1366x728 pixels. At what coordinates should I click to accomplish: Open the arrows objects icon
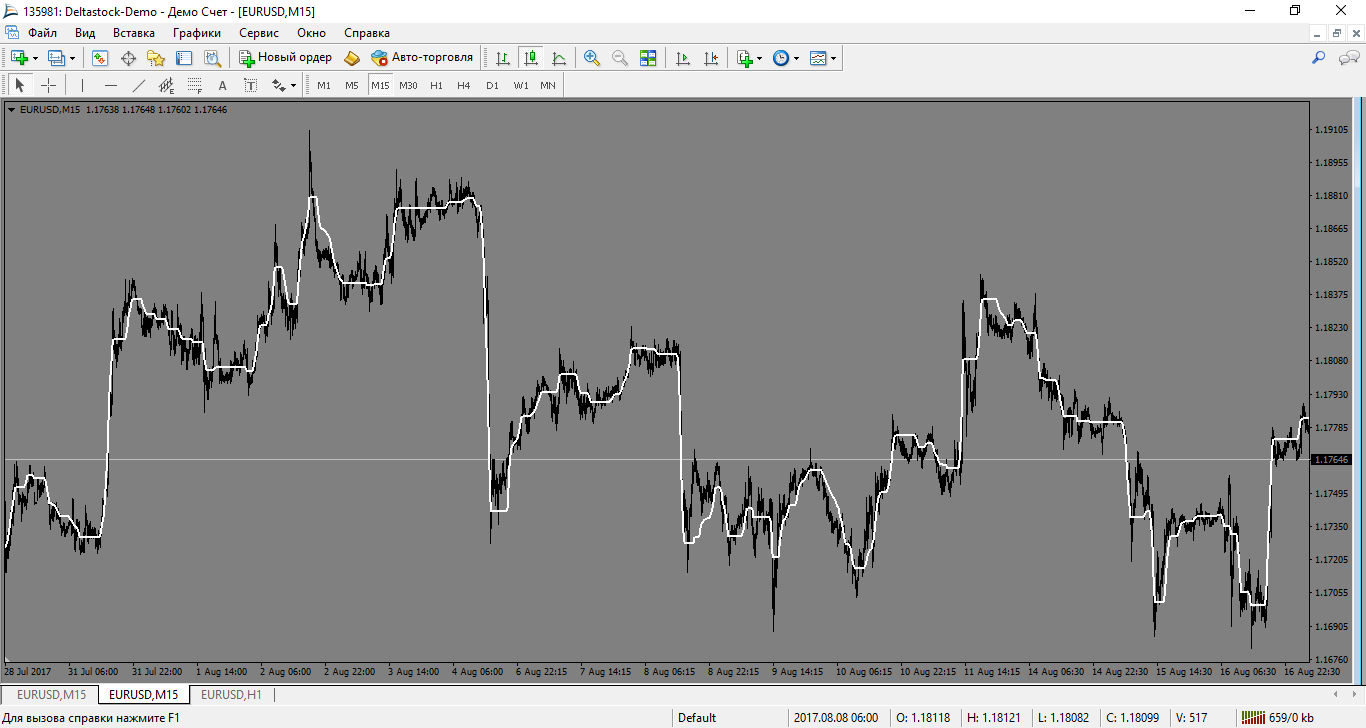[279, 85]
